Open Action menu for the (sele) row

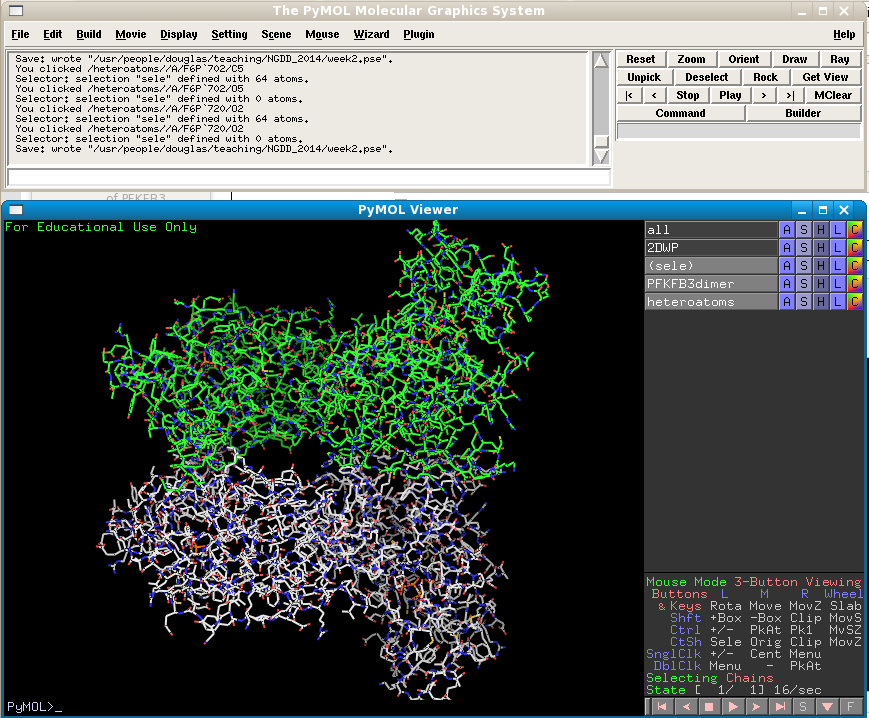pos(786,266)
